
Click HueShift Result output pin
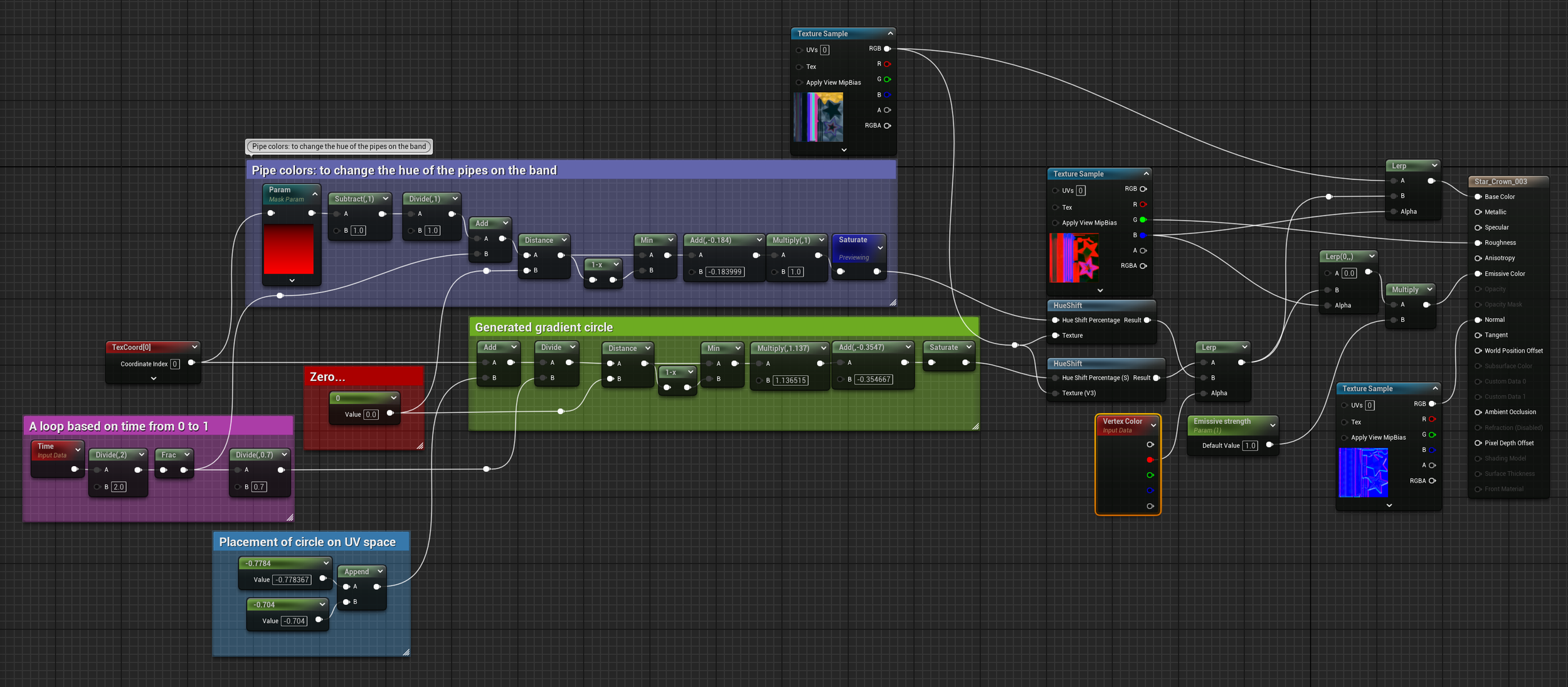click(1147, 320)
